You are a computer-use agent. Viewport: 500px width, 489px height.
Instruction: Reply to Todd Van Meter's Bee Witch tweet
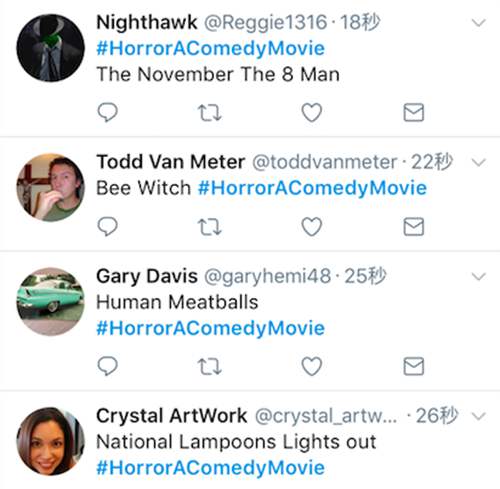(x=107, y=227)
